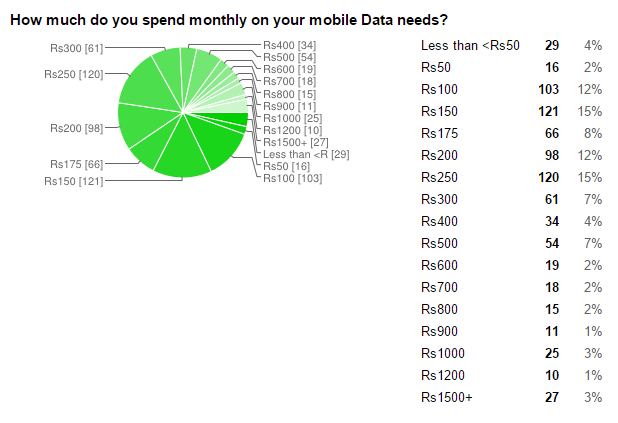Click the chart title about monthly mobile data spend
This screenshot has height=423, width=618.
[229, 20]
